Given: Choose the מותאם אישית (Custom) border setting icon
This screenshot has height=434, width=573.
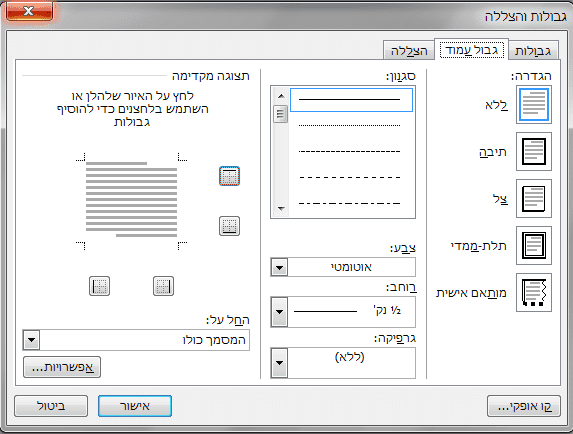Looking at the screenshot, I should tap(534, 292).
